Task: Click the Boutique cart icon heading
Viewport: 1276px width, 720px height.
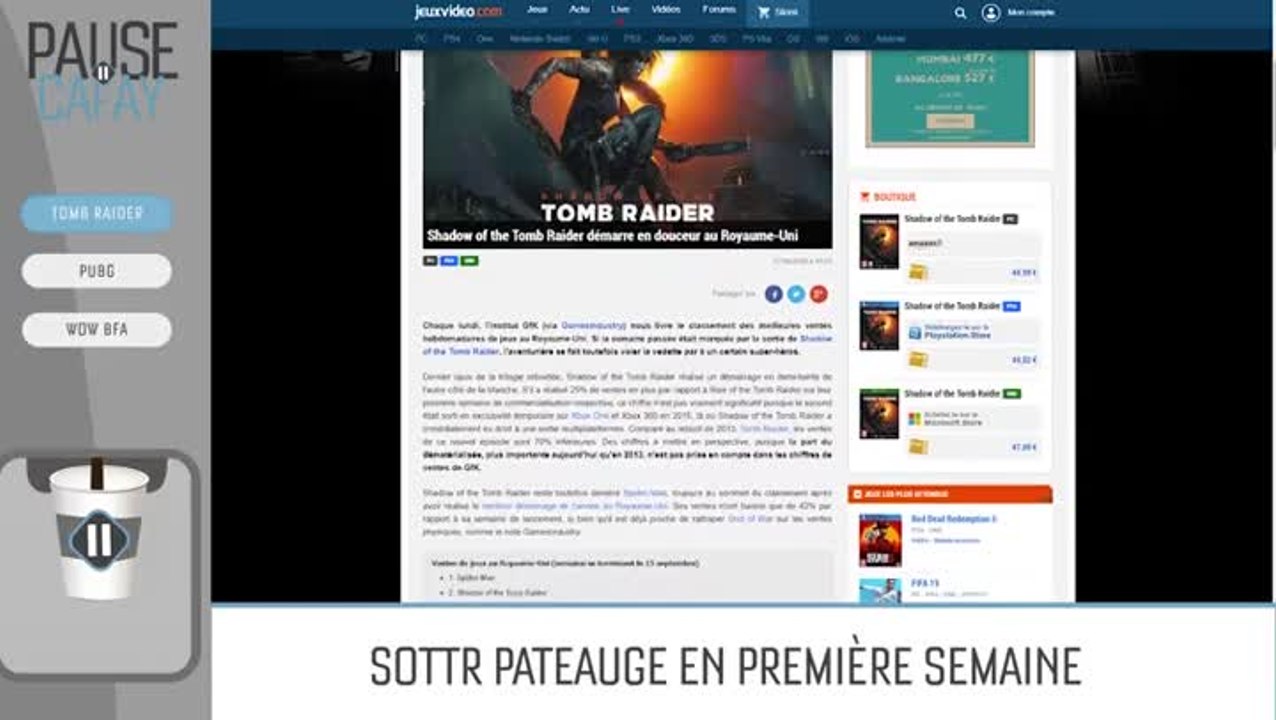Action: (x=865, y=197)
